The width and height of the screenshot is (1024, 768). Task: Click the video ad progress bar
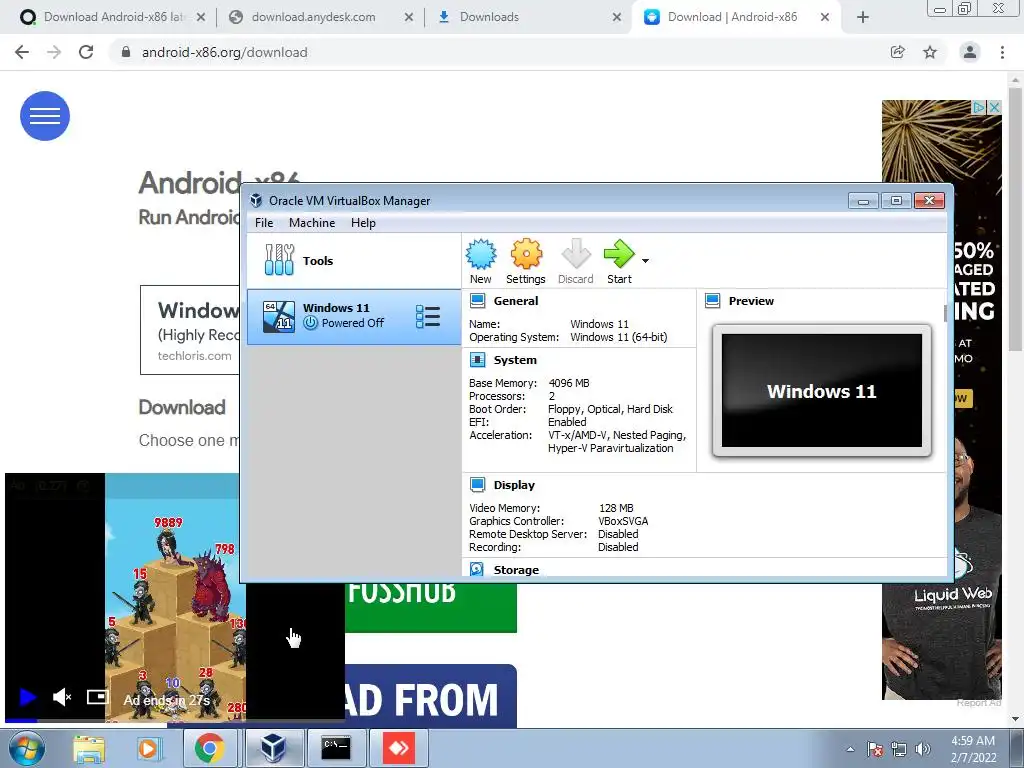pos(175,720)
